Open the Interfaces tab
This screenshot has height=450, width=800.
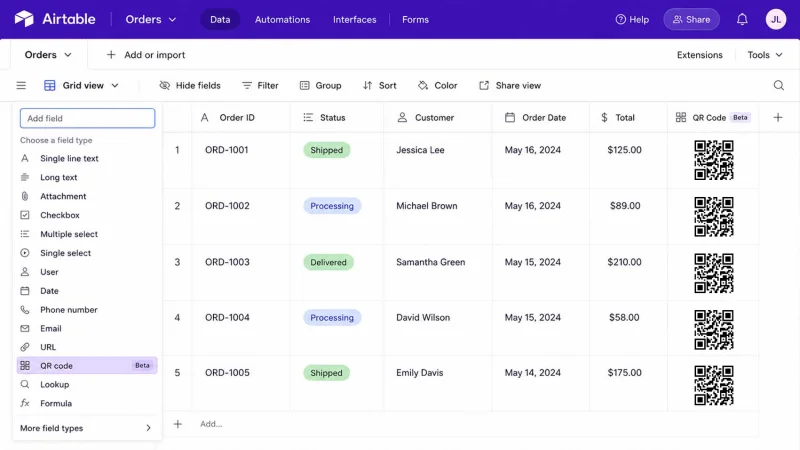355,19
